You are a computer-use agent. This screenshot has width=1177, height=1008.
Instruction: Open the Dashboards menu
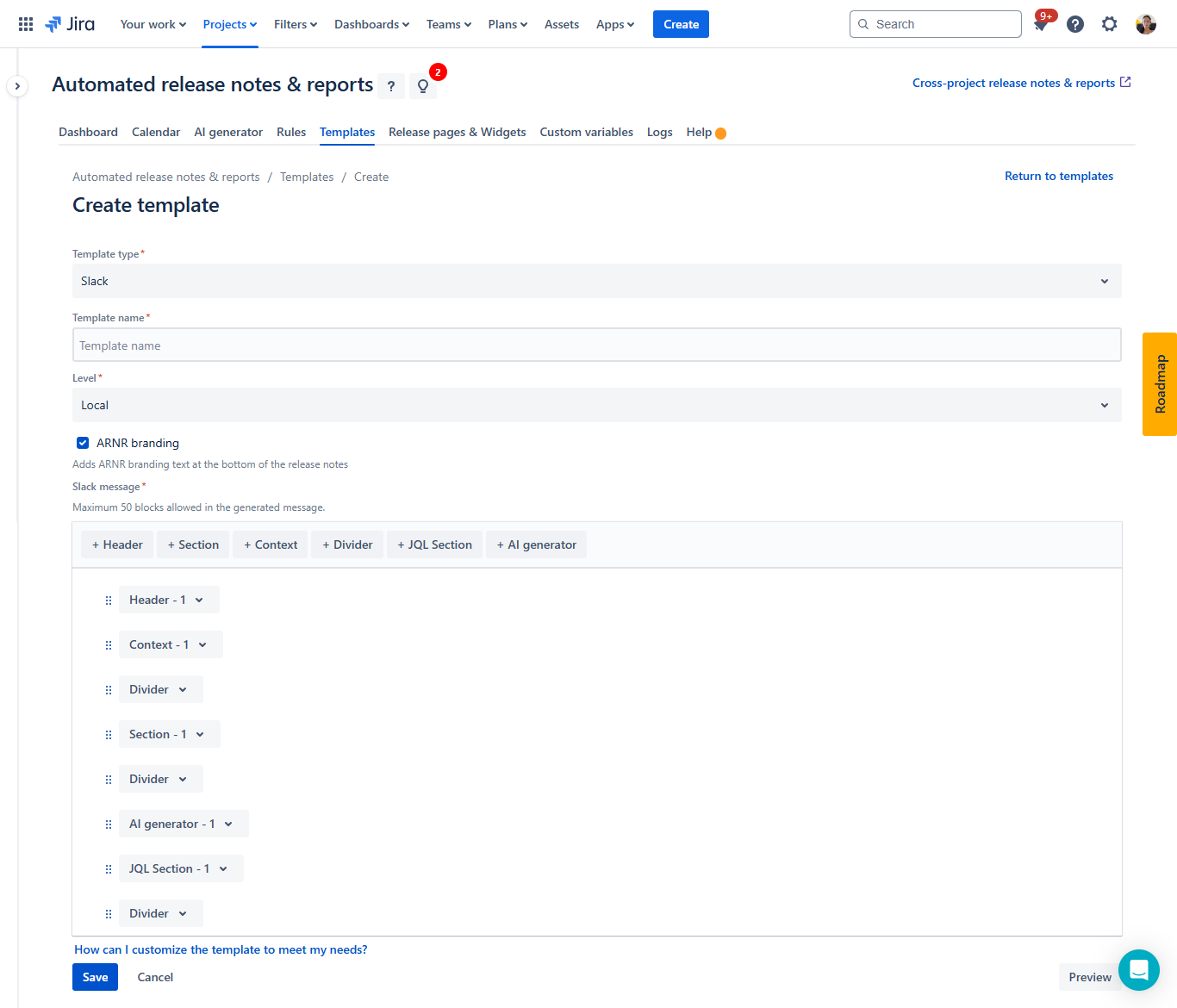(x=372, y=24)
